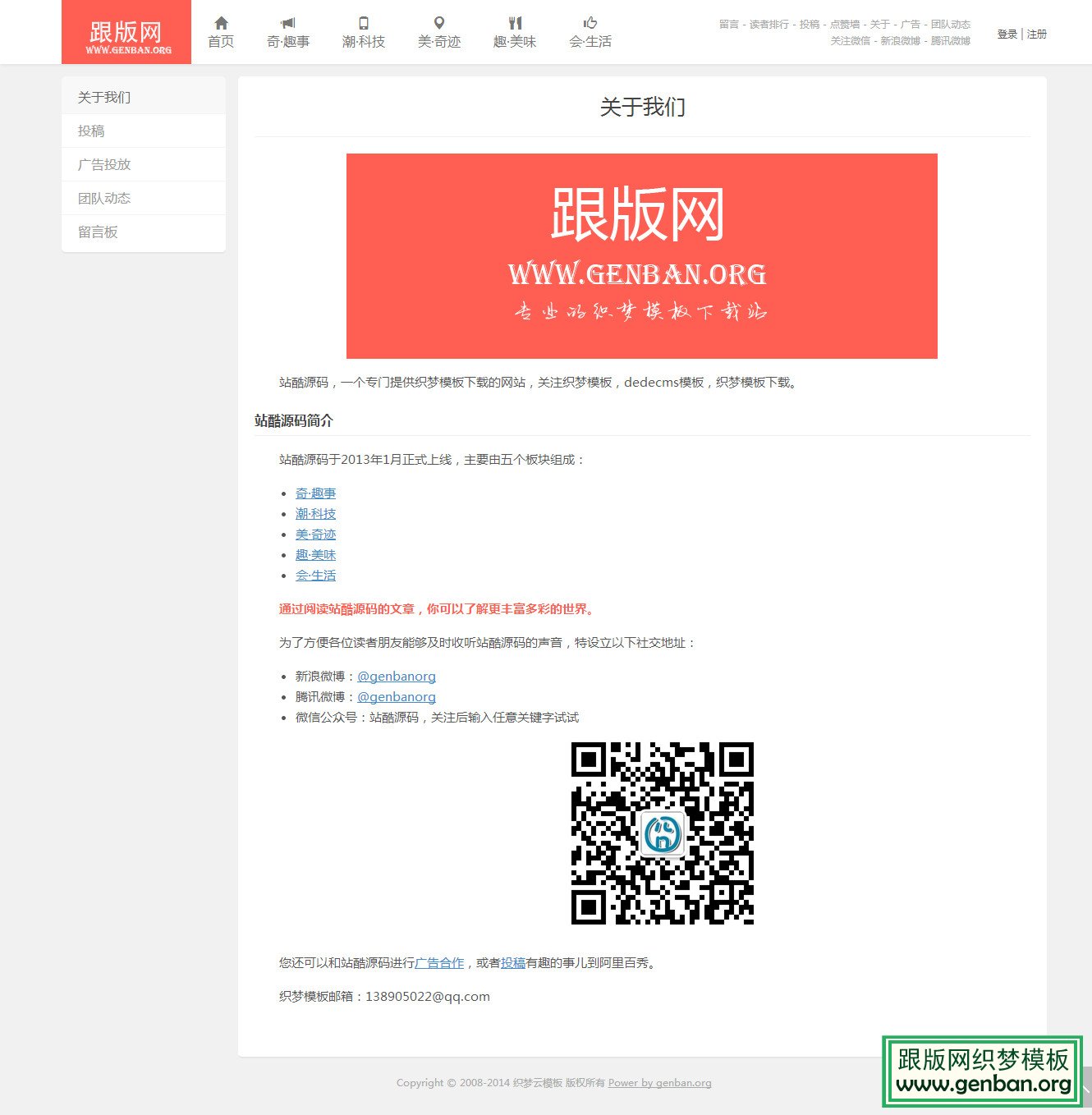The image size is (1092, 1115).
Task: Select the megaphone icon above 奇·趣事
Action: (289, 23)
